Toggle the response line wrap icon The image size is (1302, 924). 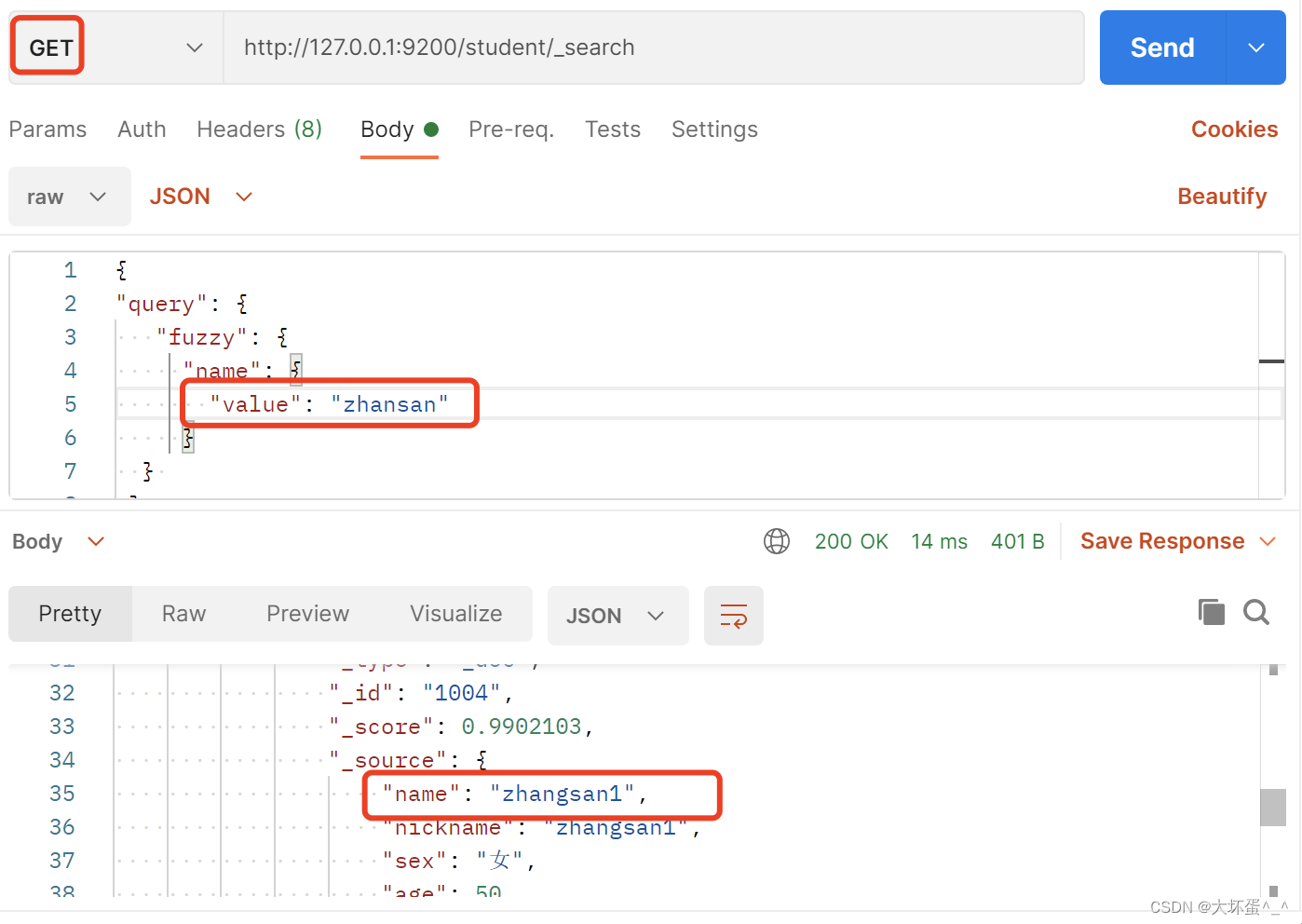coord(734,616)
